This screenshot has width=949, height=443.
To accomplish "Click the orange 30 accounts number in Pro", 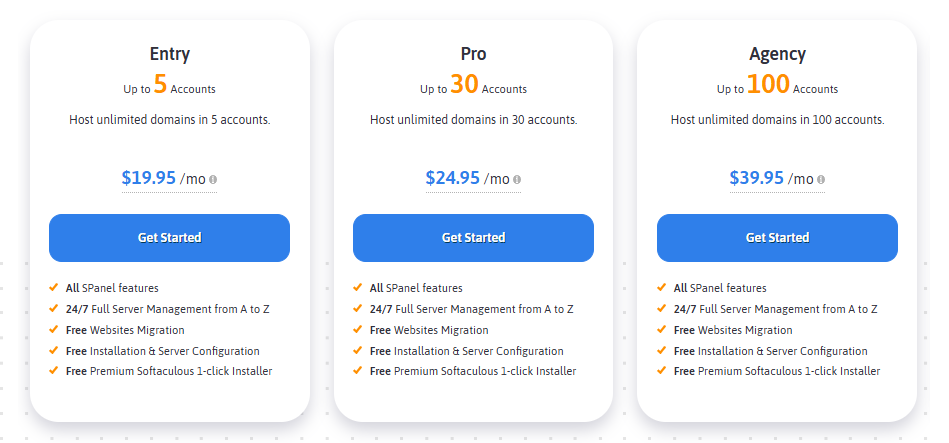I will click(x=464, y=85).
